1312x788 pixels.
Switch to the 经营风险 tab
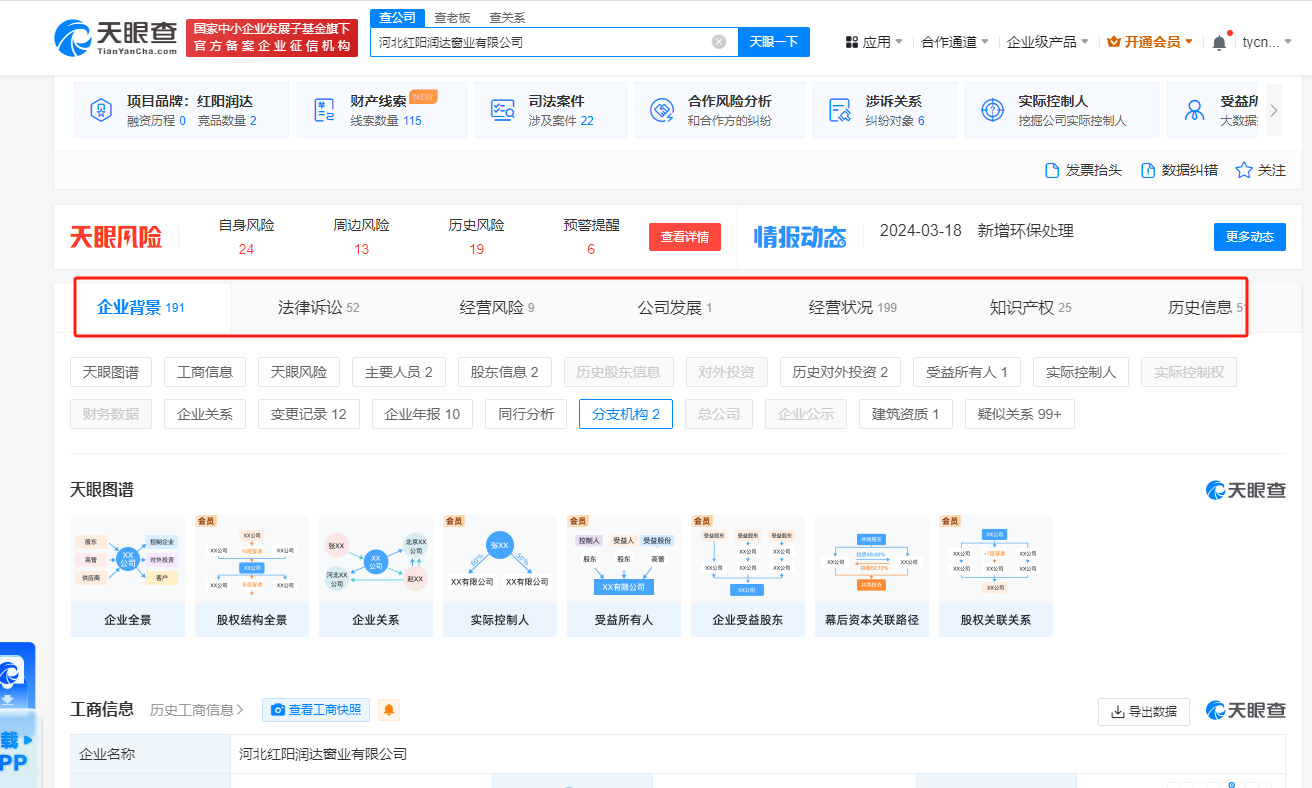point(497,307)
